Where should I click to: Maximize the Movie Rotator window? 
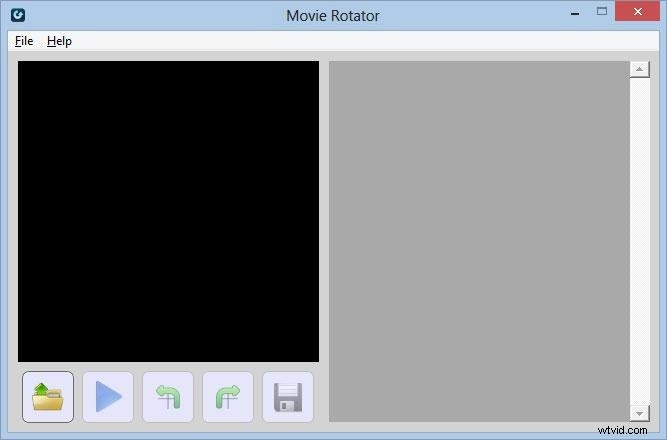coord(601,11)
